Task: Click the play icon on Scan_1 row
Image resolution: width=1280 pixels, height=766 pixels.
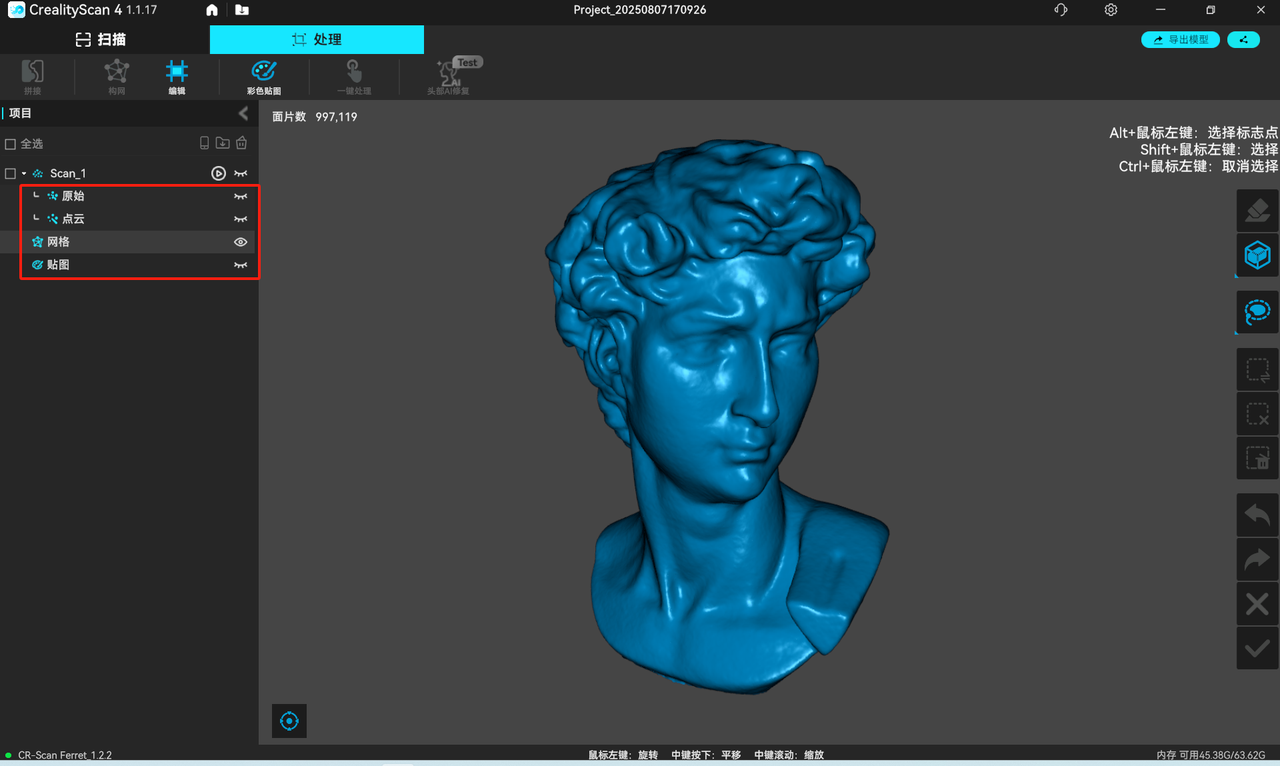Action: point(218,173)
